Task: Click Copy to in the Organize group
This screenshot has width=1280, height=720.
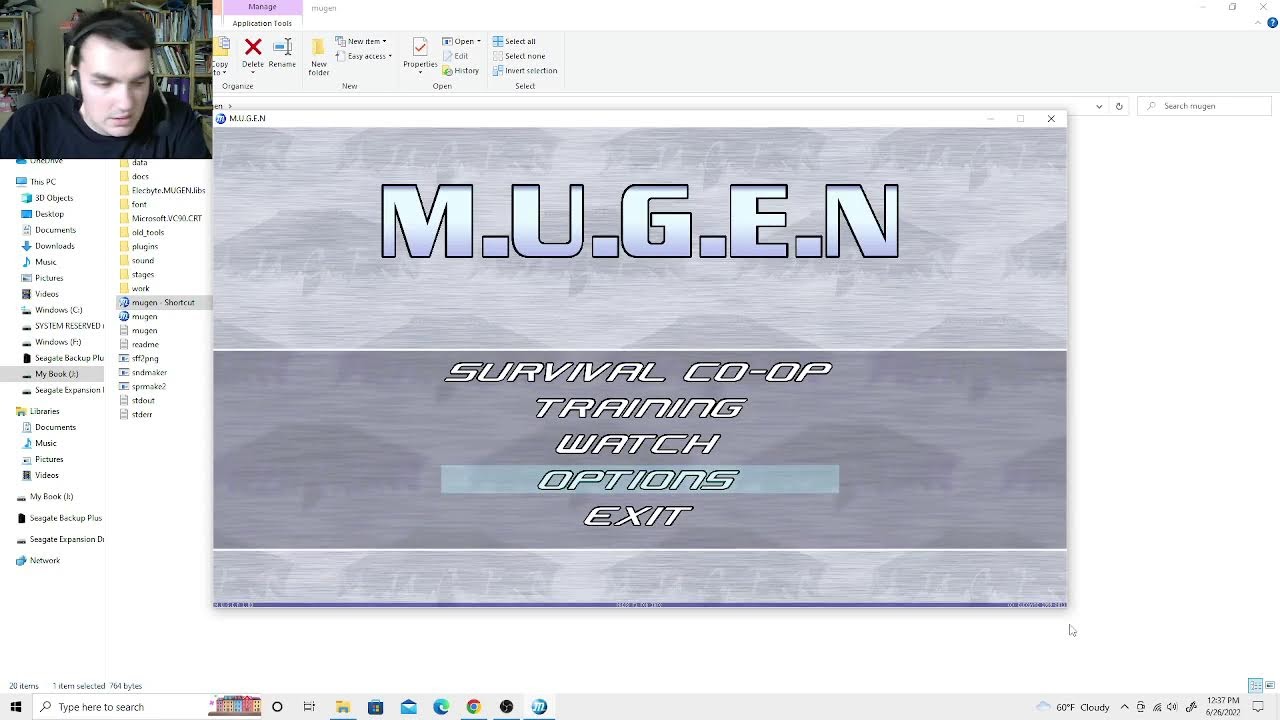Action: (x=220, y=57)
